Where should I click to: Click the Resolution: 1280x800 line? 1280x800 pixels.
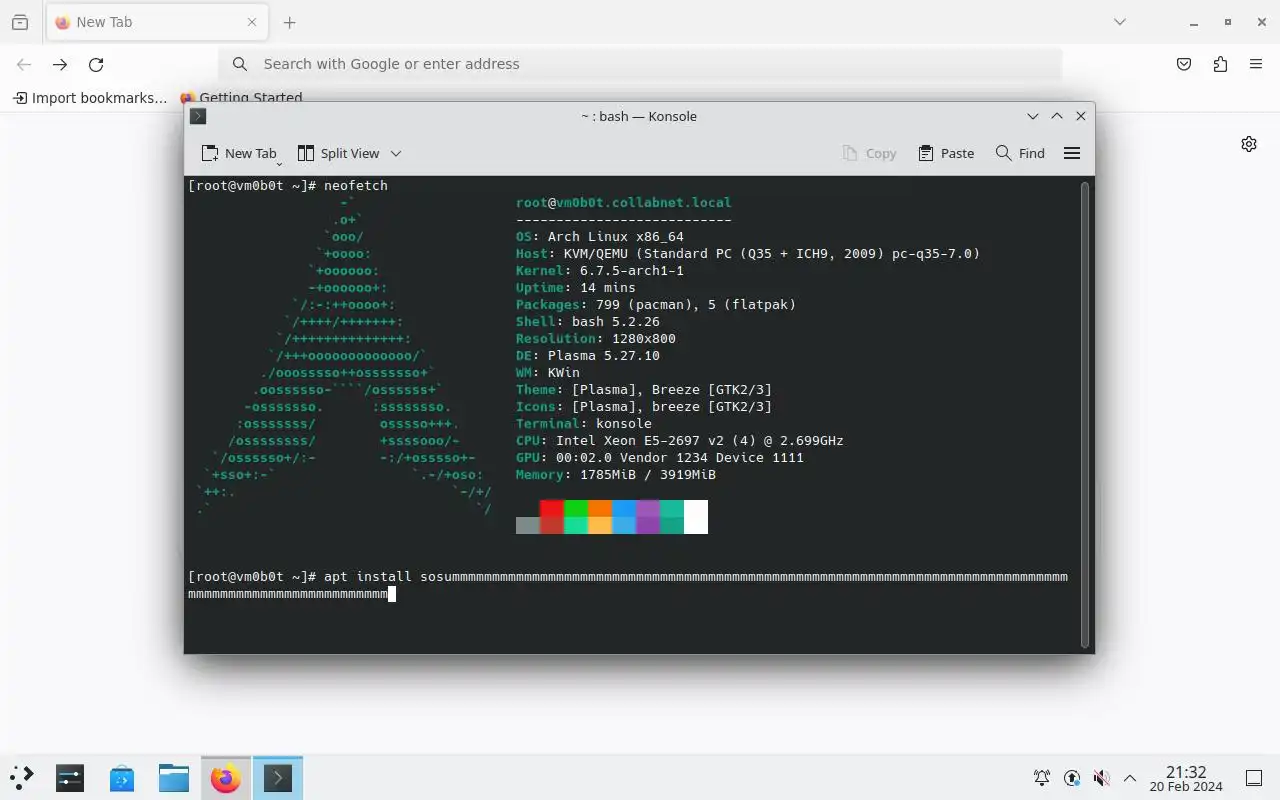tap(596, 339)
